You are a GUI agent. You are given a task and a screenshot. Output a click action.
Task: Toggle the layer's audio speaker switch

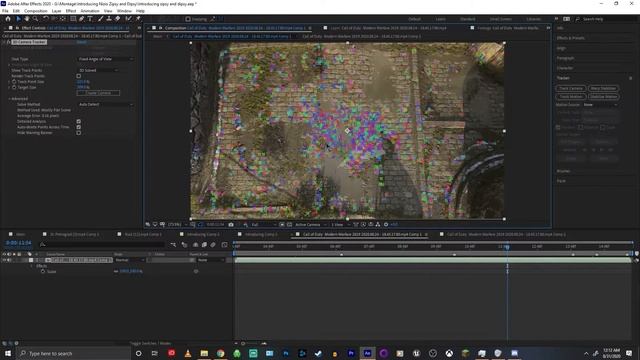click(9, 260)
